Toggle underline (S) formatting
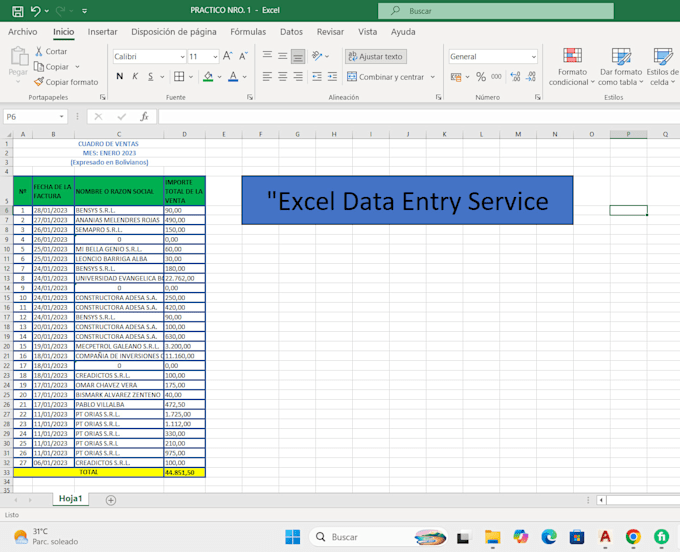The image size is (680, 552). coord(150,77)
